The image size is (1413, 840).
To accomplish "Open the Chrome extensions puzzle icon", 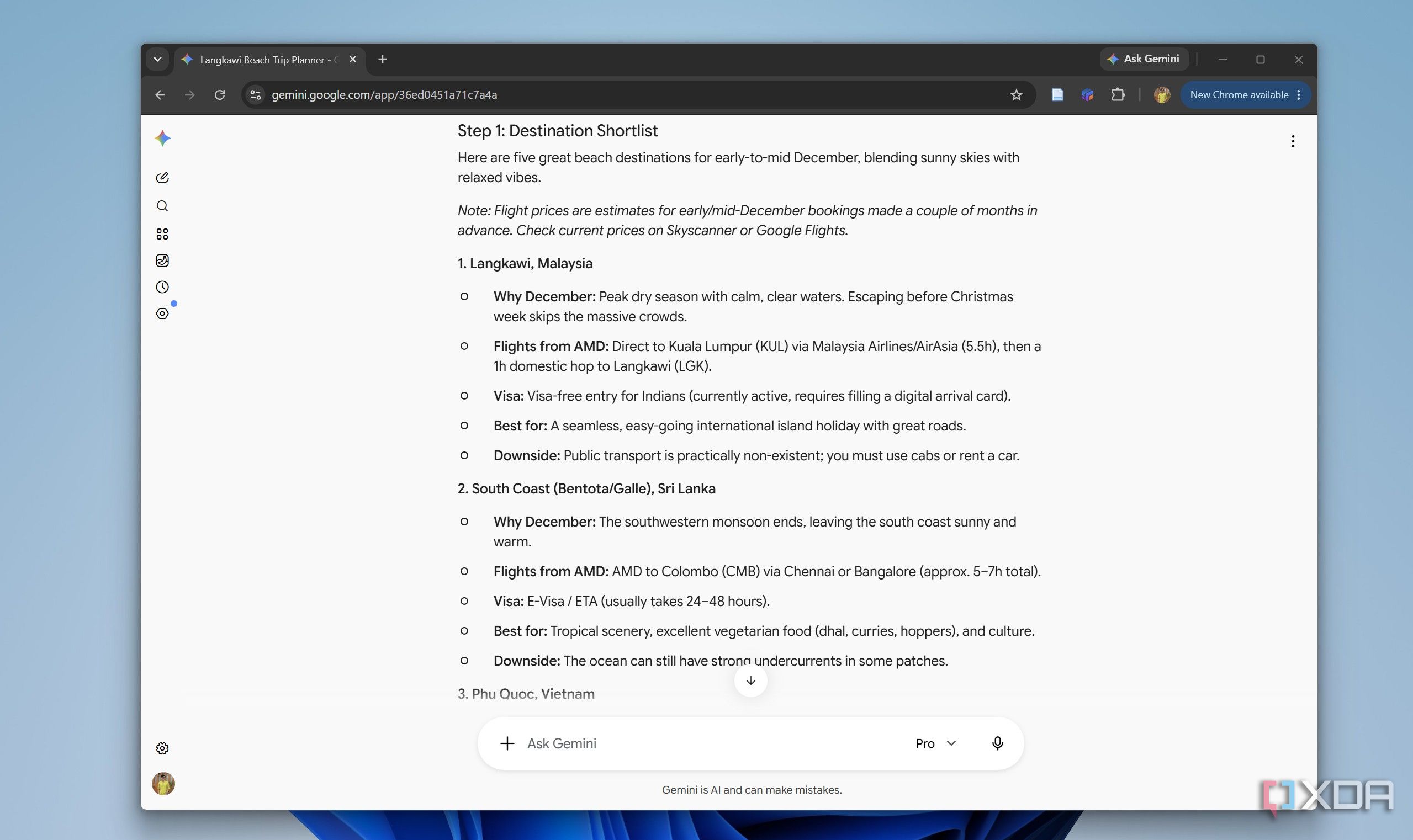I will coord(1118,94).
